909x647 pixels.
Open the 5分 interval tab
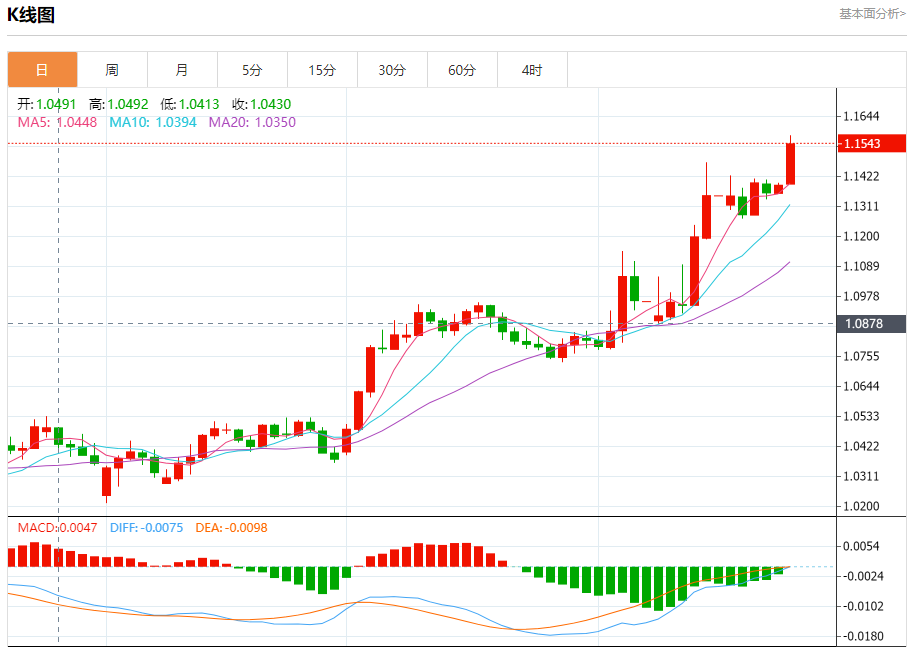click(x=253, y=70)
